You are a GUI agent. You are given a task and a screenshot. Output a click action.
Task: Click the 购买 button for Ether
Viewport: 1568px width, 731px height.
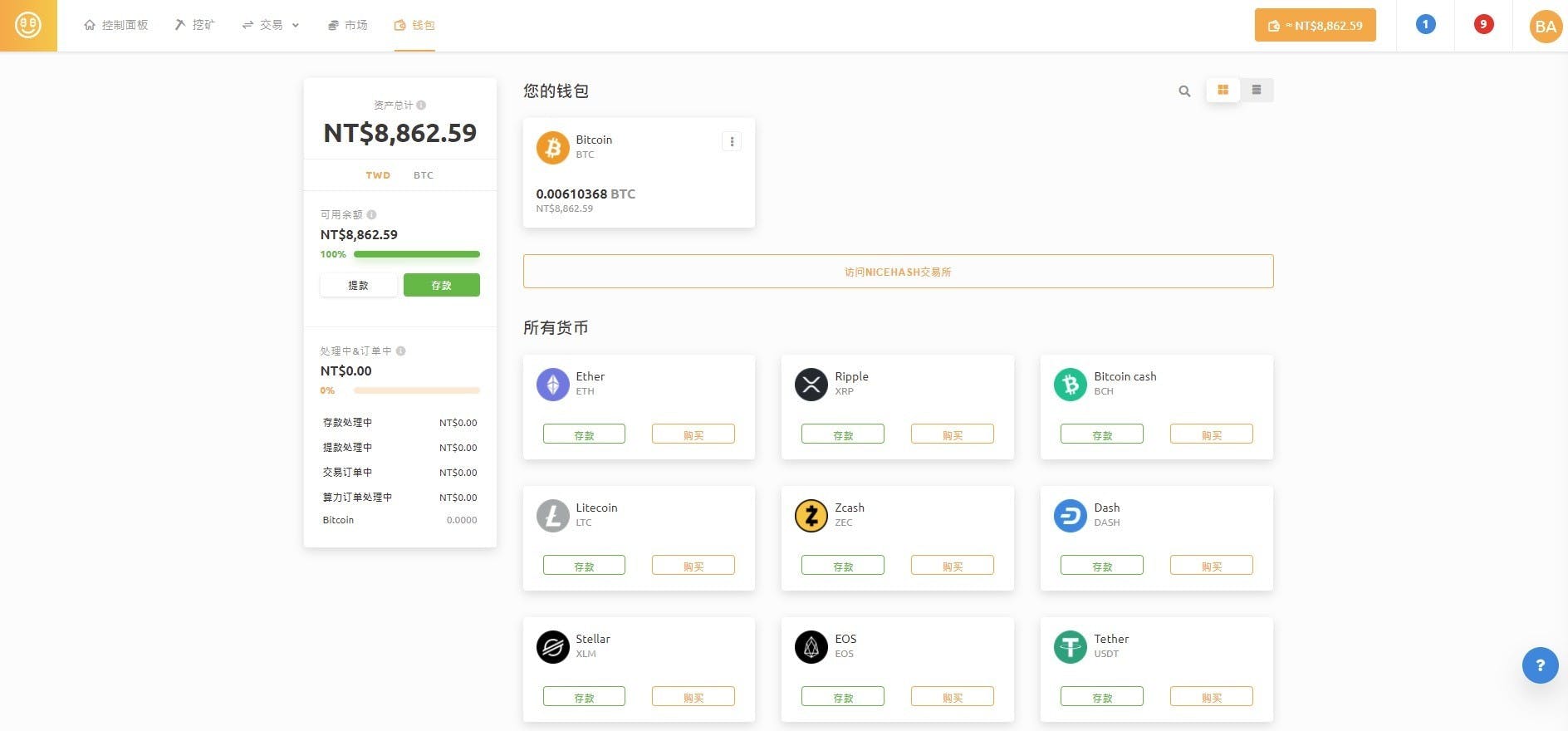693,434
